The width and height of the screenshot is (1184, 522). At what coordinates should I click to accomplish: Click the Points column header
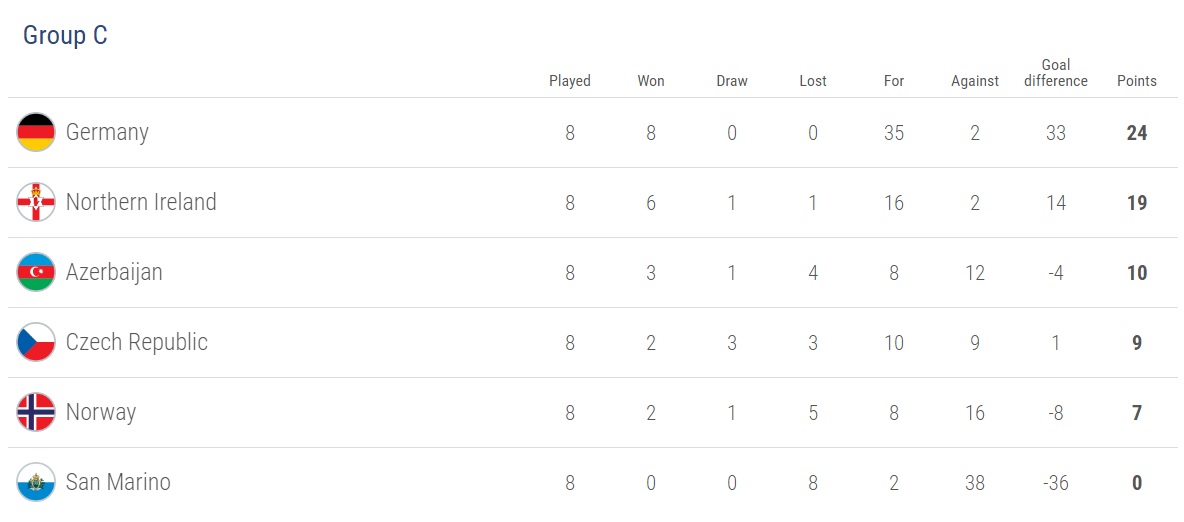coord(1136,81)
